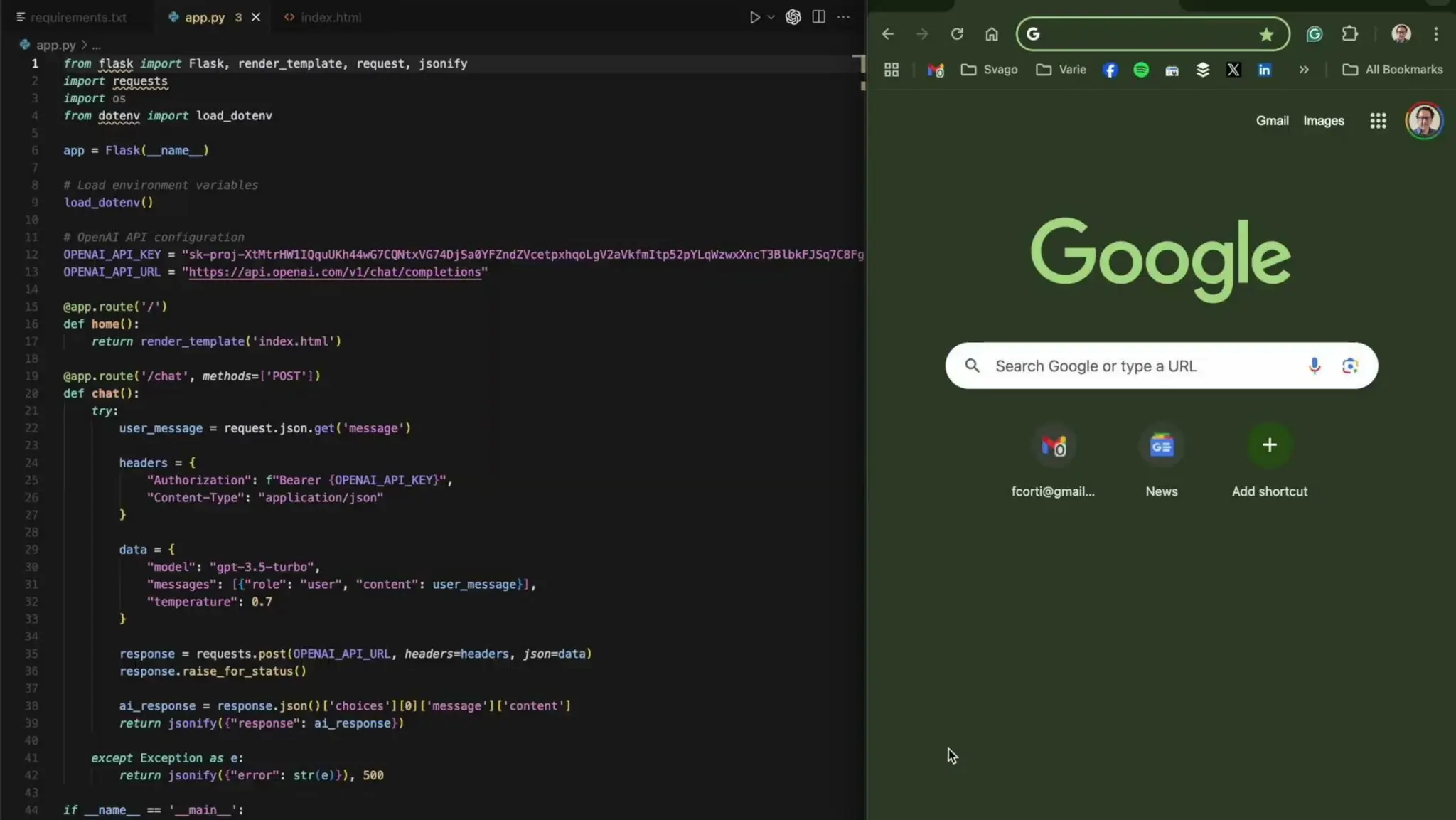Expand the hidden bookmarks chevron

click(1304, 70)
